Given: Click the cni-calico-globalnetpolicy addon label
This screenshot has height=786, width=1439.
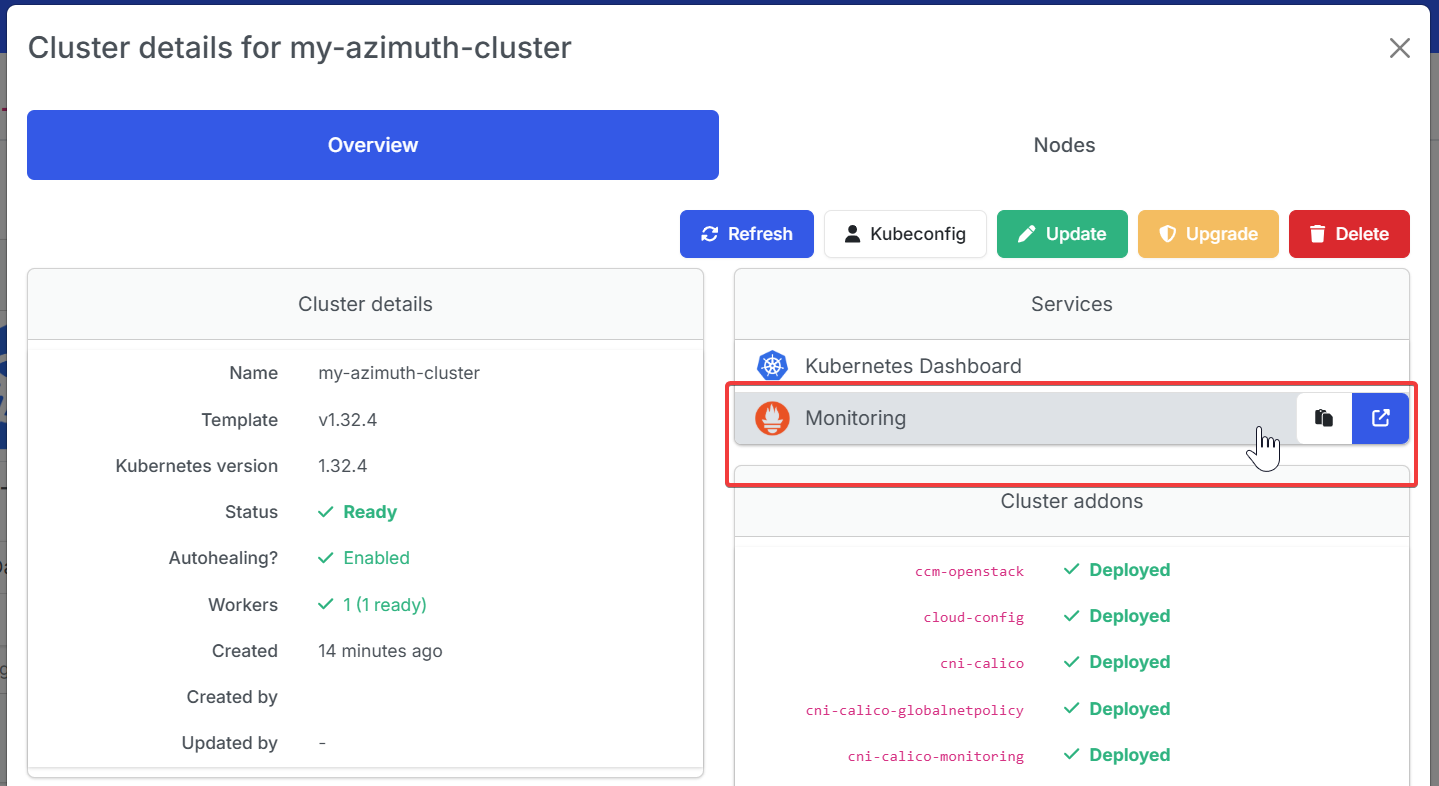Looking at the screenshot, I should pyautogui.click(x=915, y=710).
